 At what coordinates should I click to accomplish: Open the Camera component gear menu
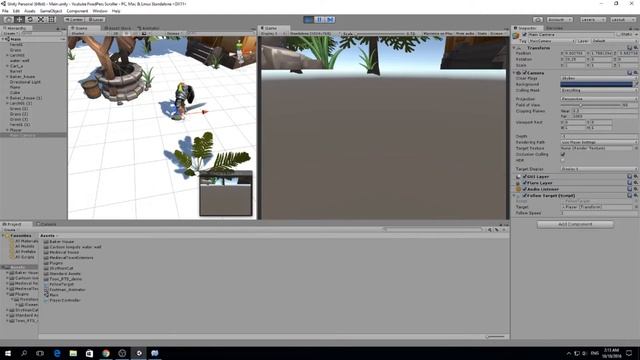(636, 73)
